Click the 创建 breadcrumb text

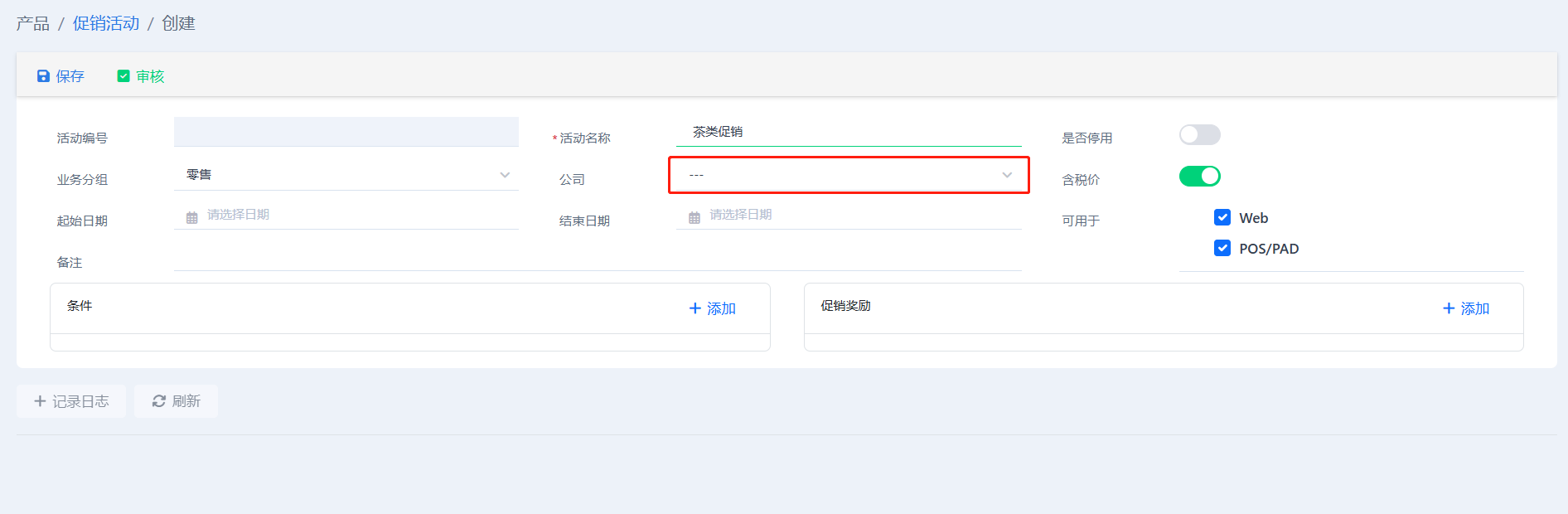tap(179, 23)
